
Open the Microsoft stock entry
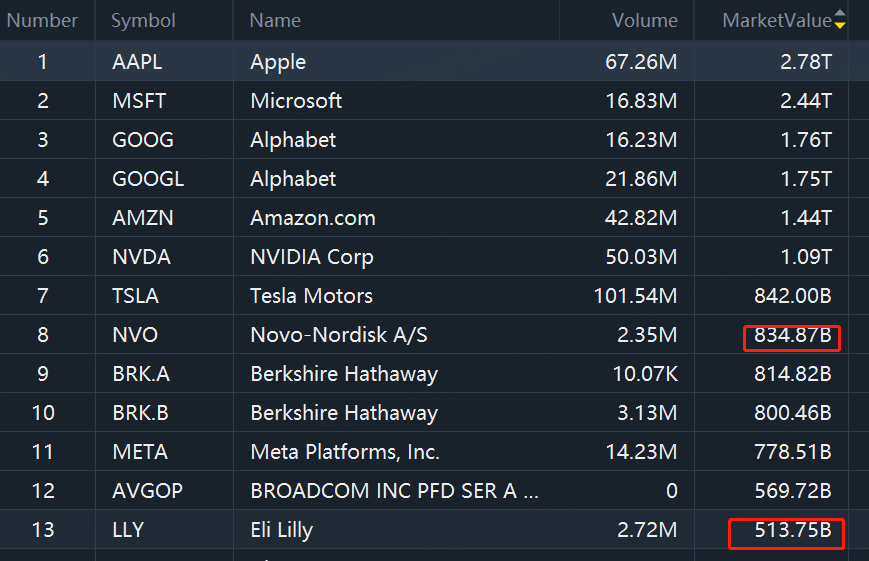click(296, 101)
